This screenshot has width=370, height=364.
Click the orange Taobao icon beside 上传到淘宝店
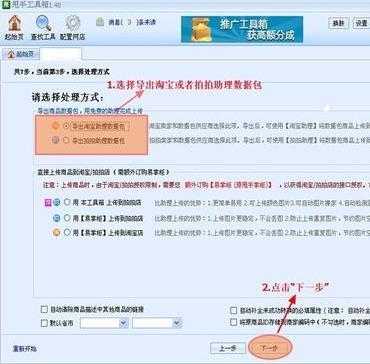coord(57,232)
